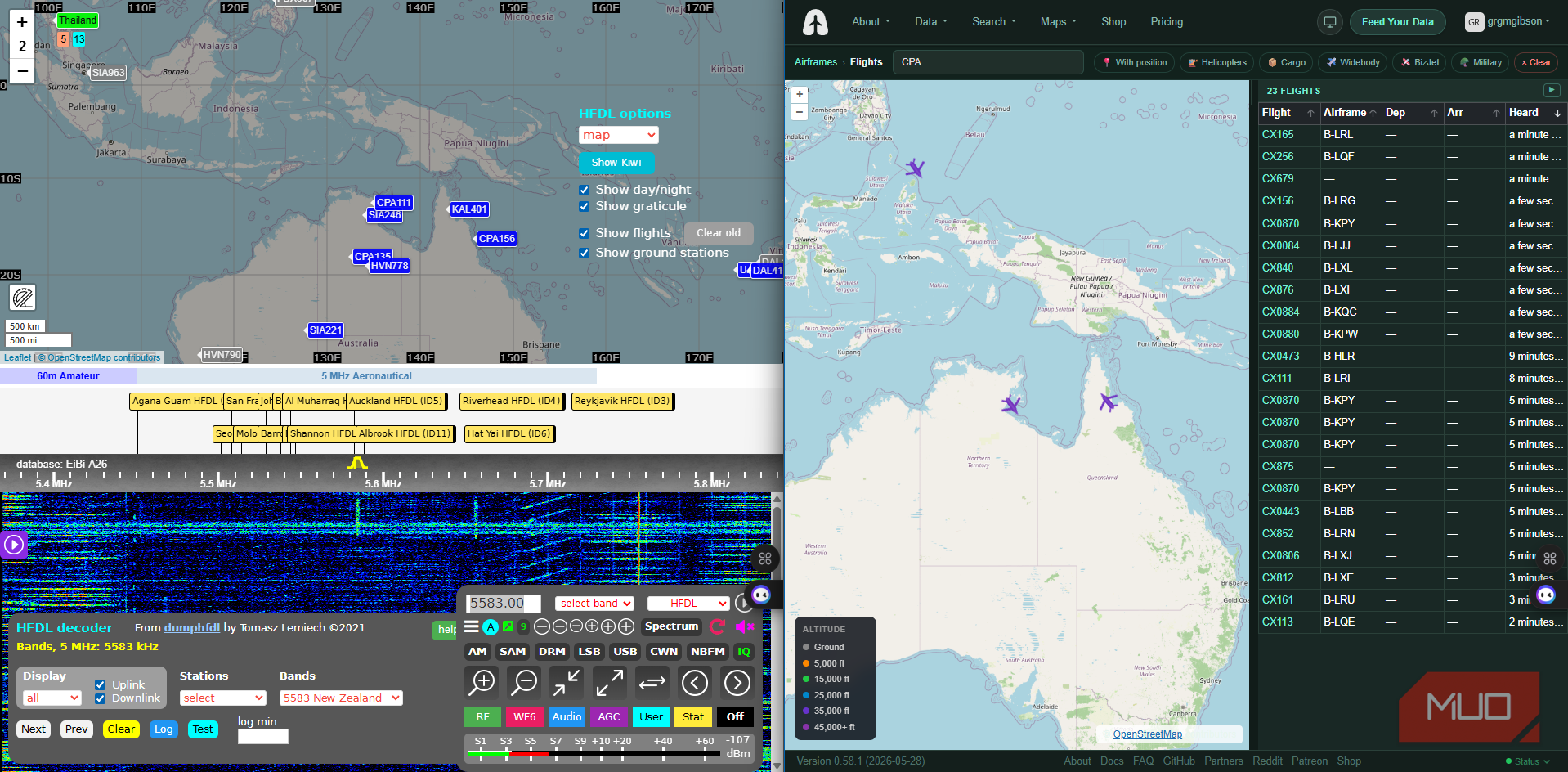Zoom in on the flights map
The height and width of the screenshot is (772, 1568).
(800, 94)
